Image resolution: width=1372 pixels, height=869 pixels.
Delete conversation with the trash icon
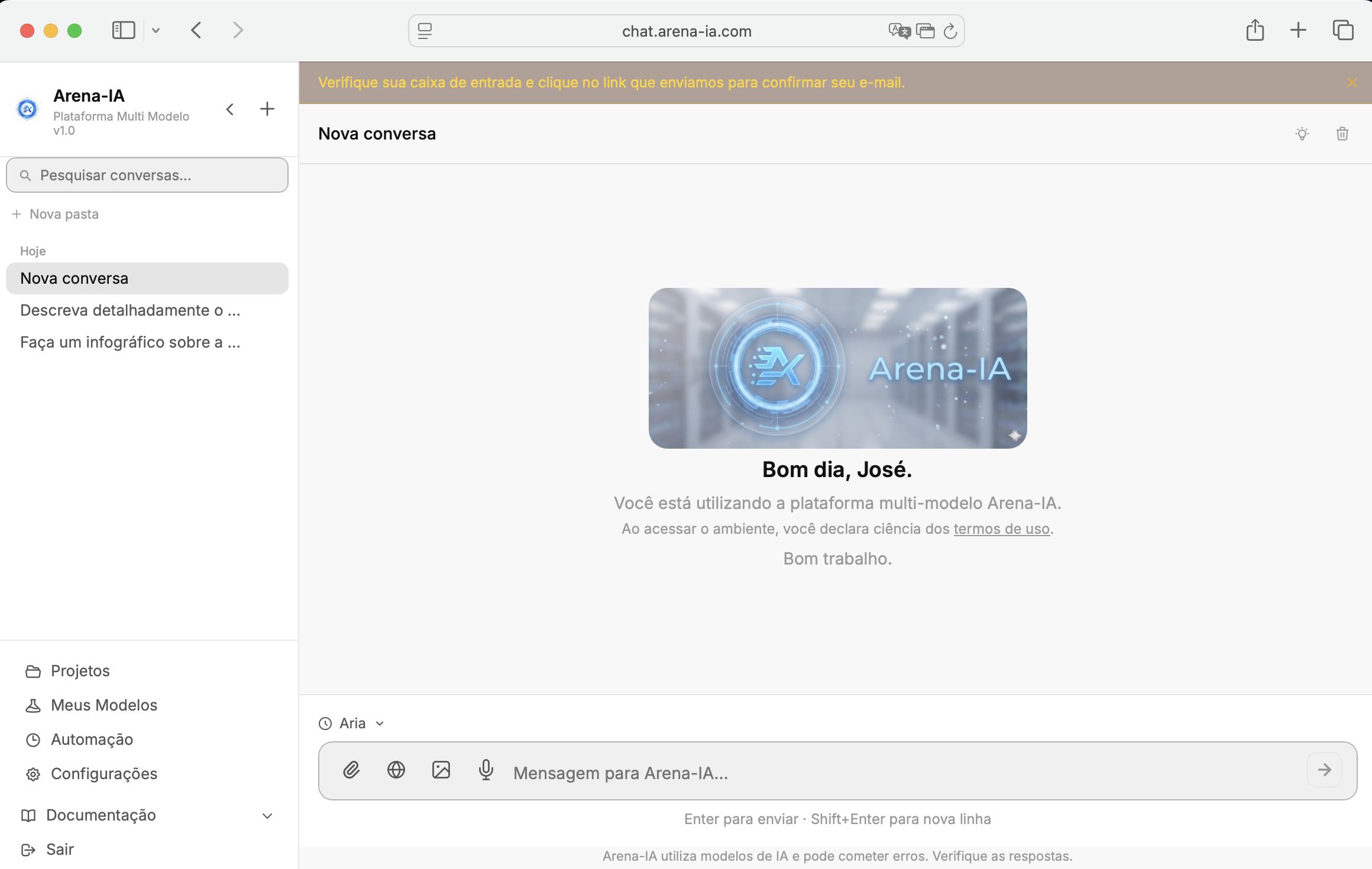[1342, 134]
